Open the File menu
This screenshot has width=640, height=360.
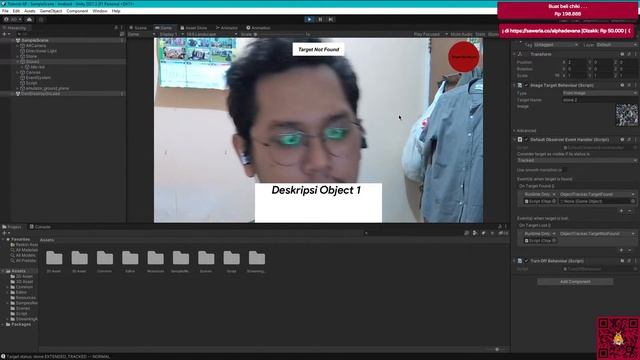point(5,11)
